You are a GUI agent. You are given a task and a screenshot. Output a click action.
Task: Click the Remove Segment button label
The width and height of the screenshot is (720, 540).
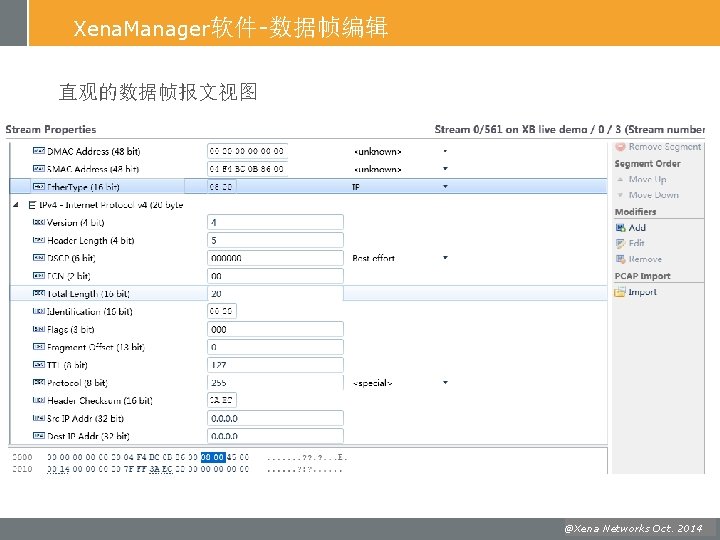(x=664, y=146)
